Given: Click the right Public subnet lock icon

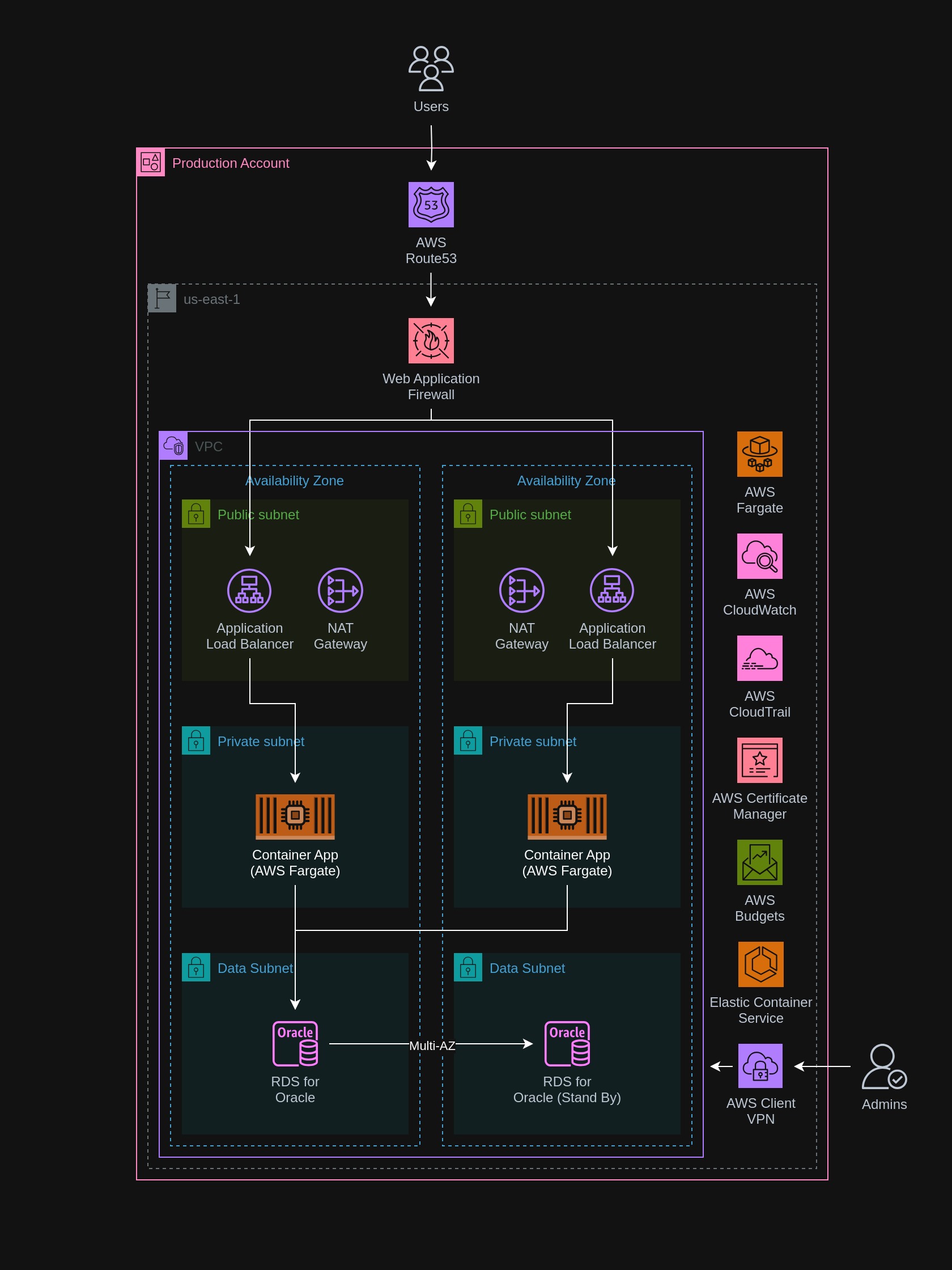Looking at the screenshot, I should (467, 513).
